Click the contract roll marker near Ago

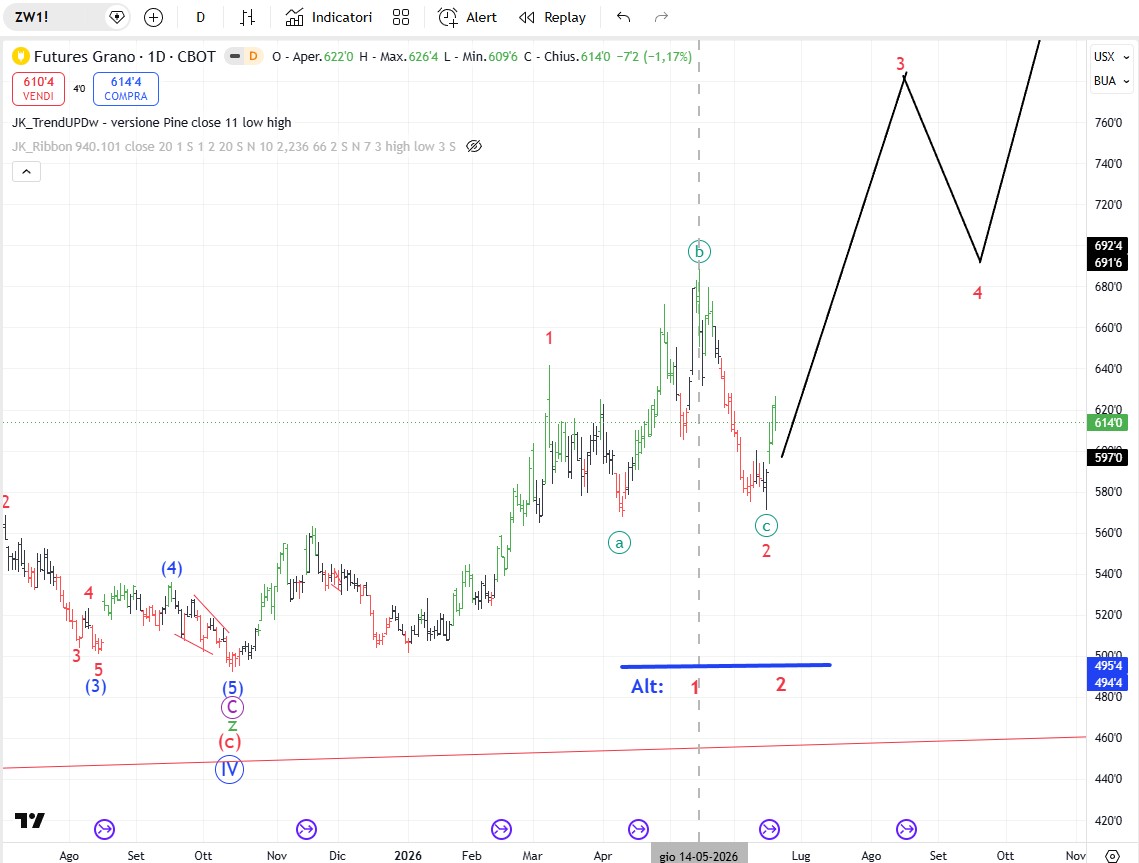(105, 829)
